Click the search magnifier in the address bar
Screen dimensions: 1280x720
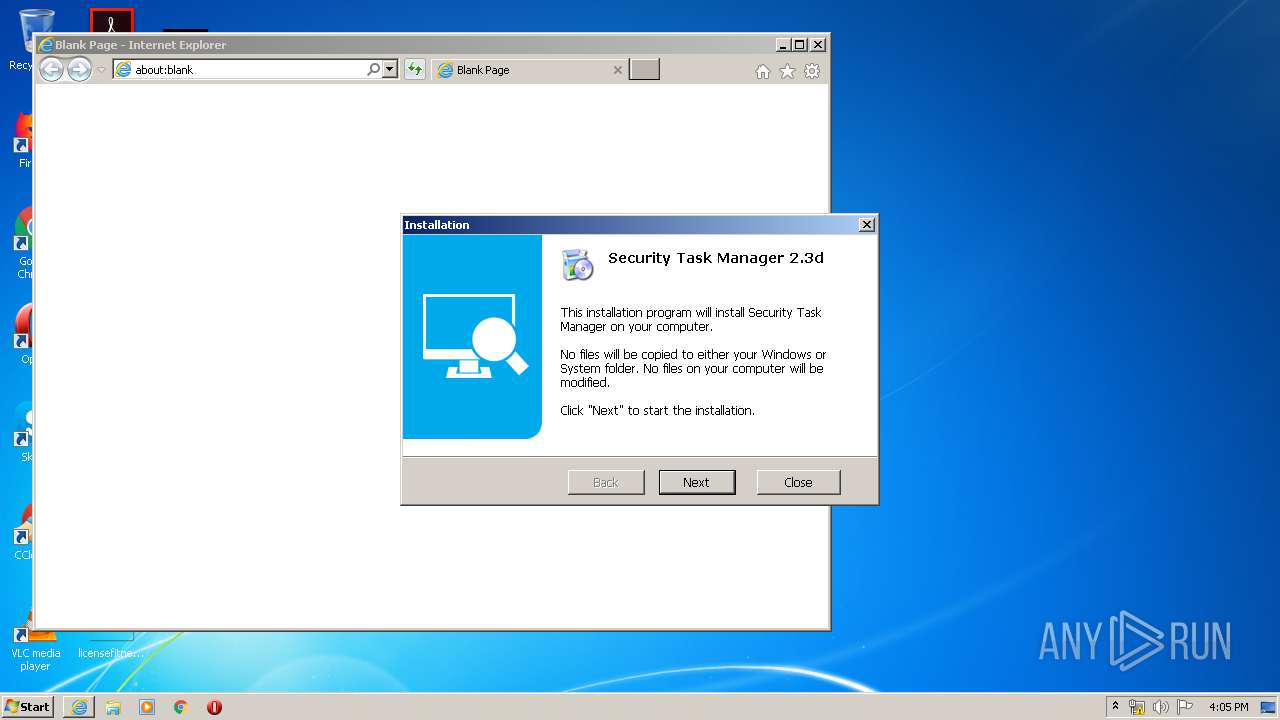coord(373,70)
